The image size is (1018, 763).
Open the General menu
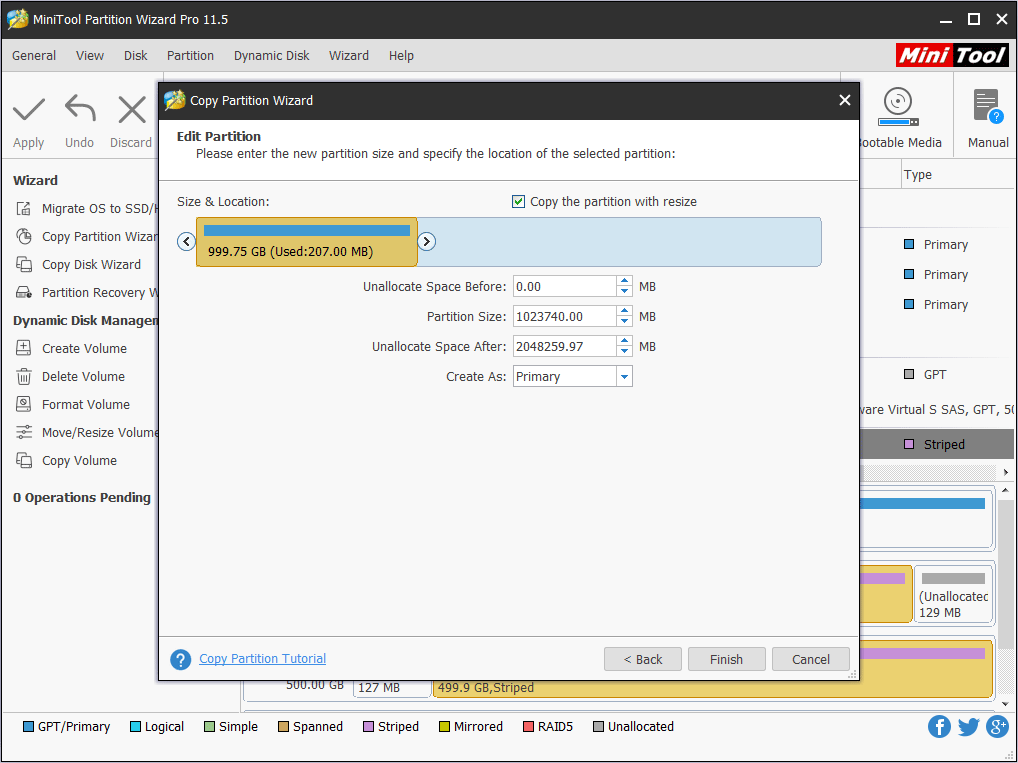point(34,56)
